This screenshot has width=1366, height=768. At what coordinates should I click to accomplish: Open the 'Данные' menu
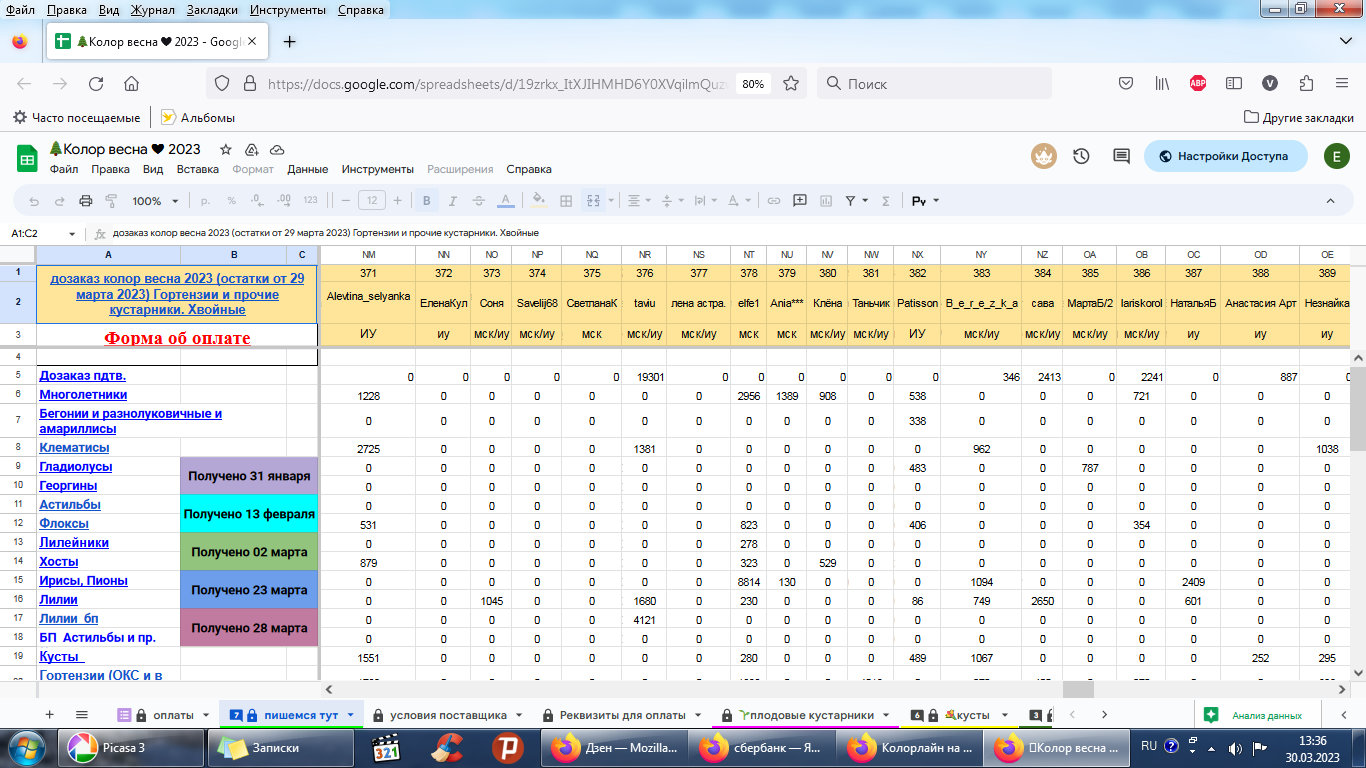(x=307, y=169)
